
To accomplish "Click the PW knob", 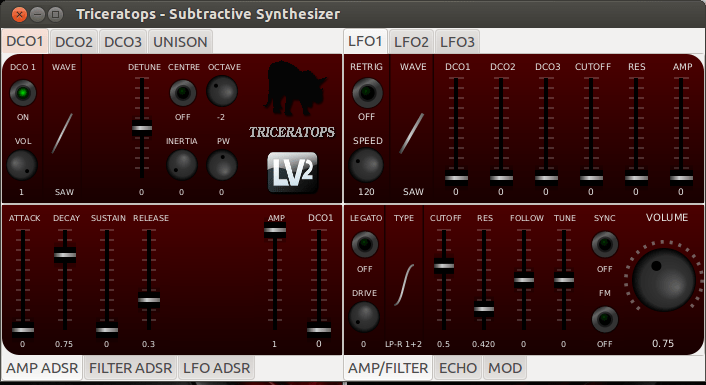I will [x=222, y=165].
